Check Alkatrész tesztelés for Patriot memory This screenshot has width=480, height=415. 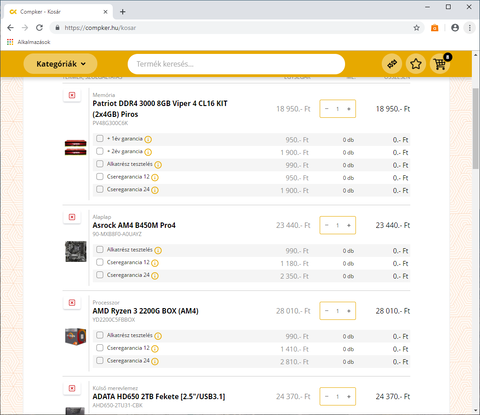100,164
